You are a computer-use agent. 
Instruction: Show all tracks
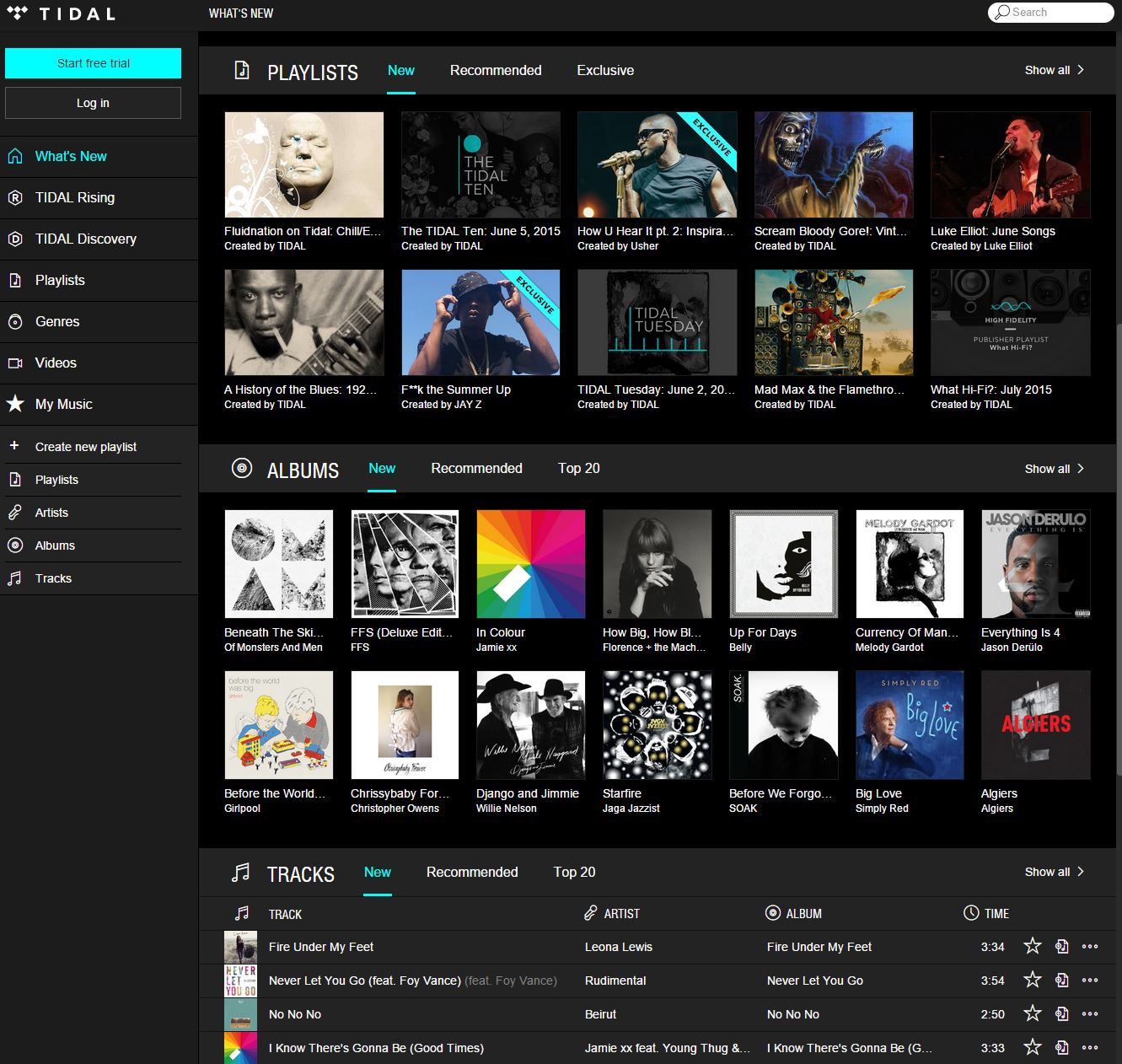(1055, 872)
